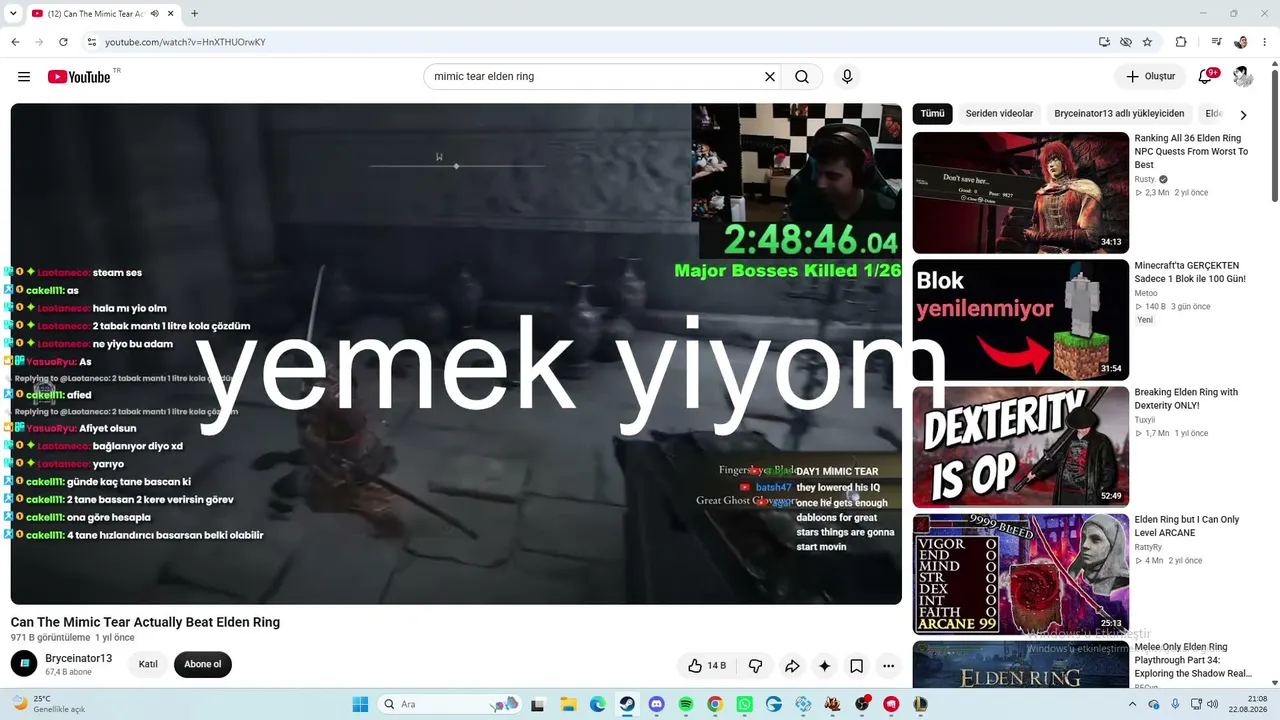Open the Chrome three-dot menu
The image size is (1280, 720).
point(1265,42)
